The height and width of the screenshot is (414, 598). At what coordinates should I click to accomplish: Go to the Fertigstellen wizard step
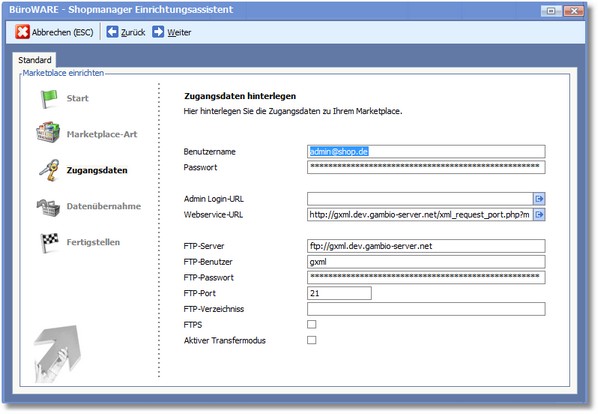93,242
